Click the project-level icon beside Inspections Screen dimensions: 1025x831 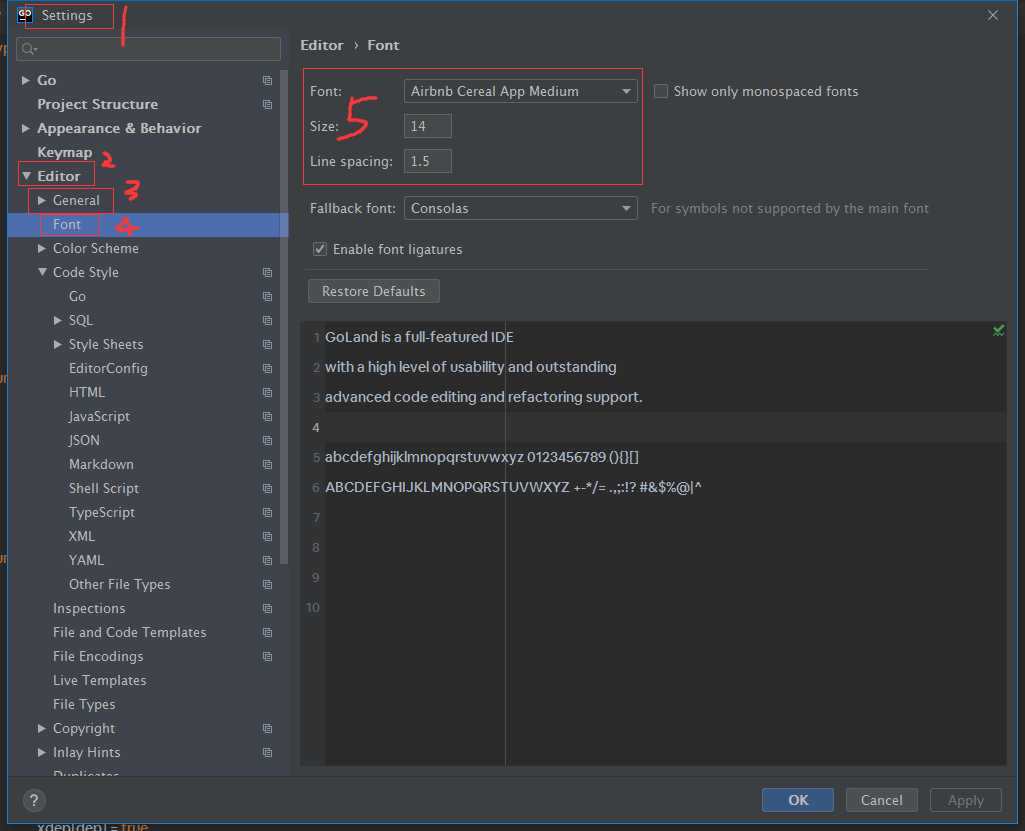[x=267, y=609]
